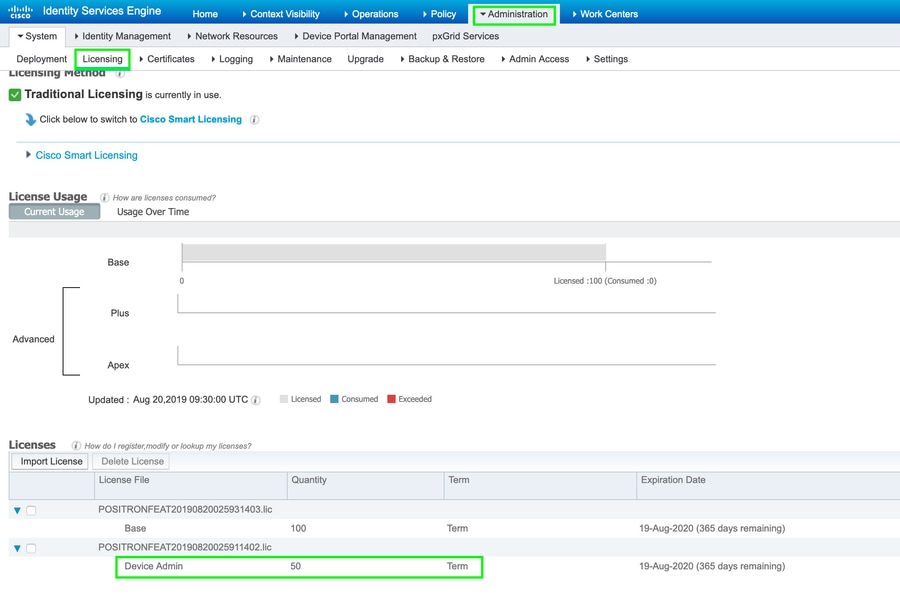Click the Cisco logo icon
Image resolution: width=900 pixels, height=602 pixels.
pyautogui.click(x=20, y=11)
